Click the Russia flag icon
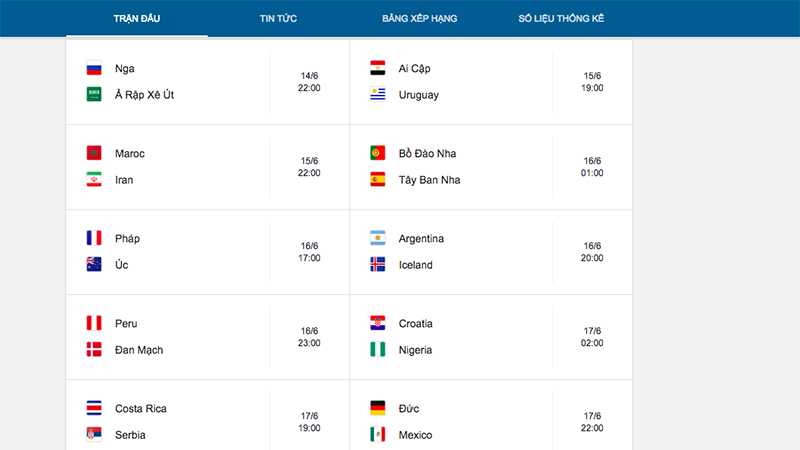Viewport: 800px width, 450px height. (95, 69)
